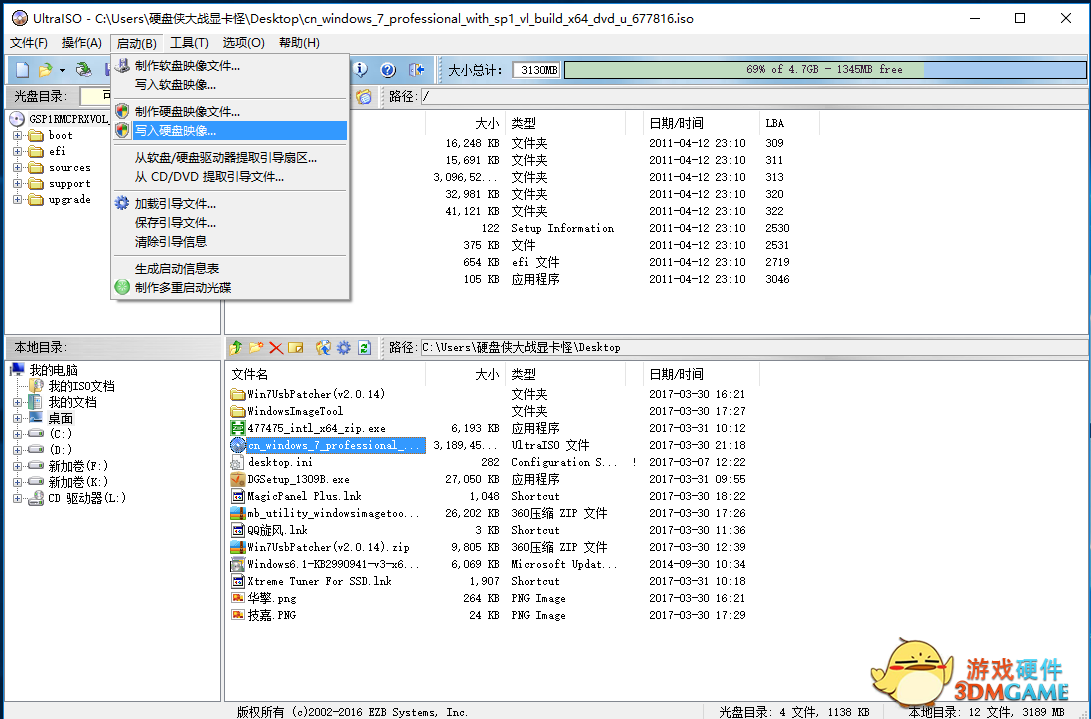Viewport: 1091px width, 719px height.
Task: Select the GSP1RMCPRXVOL disc root node
Action: coord(68,119)
